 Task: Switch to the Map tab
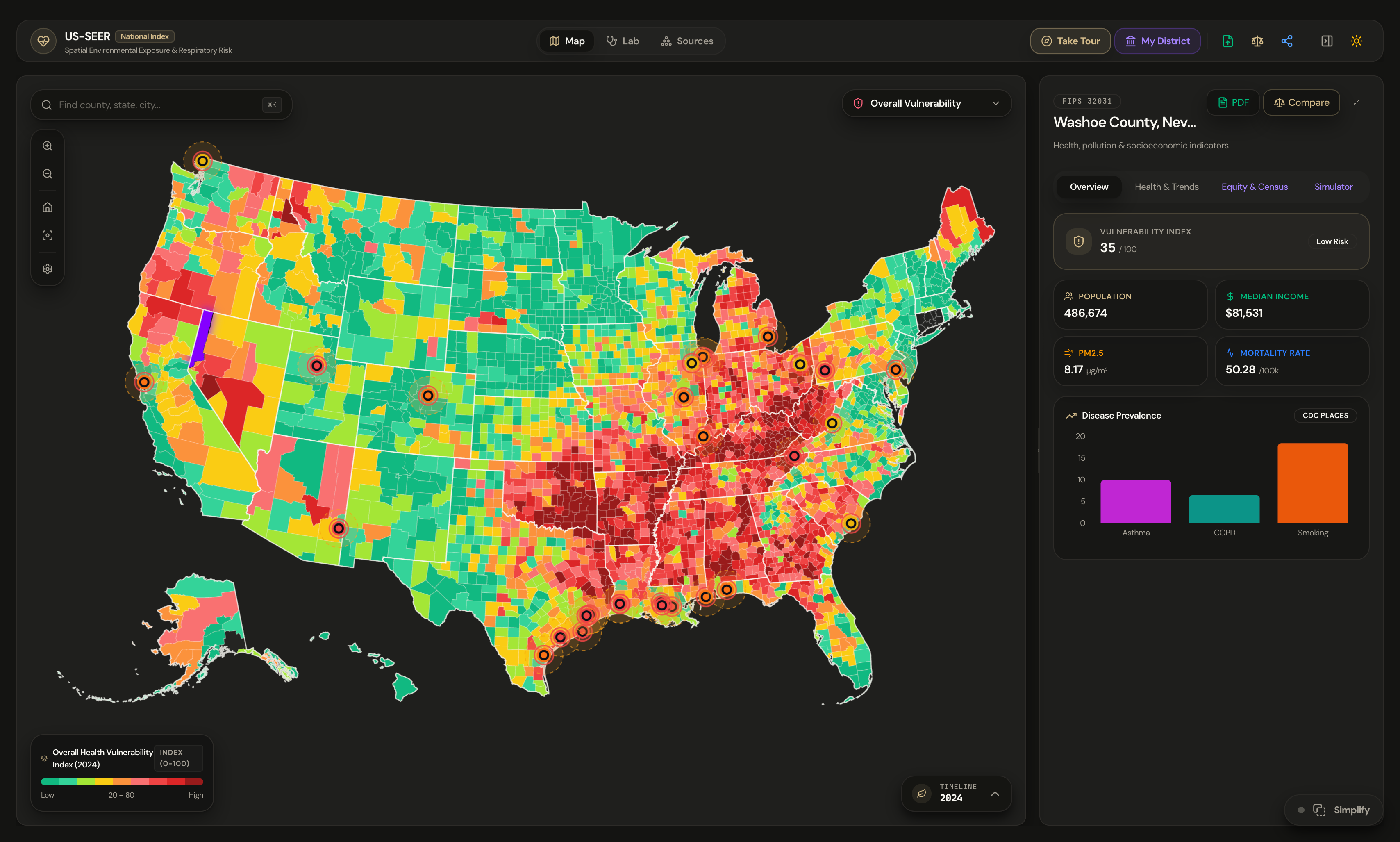tap(567, 41)
